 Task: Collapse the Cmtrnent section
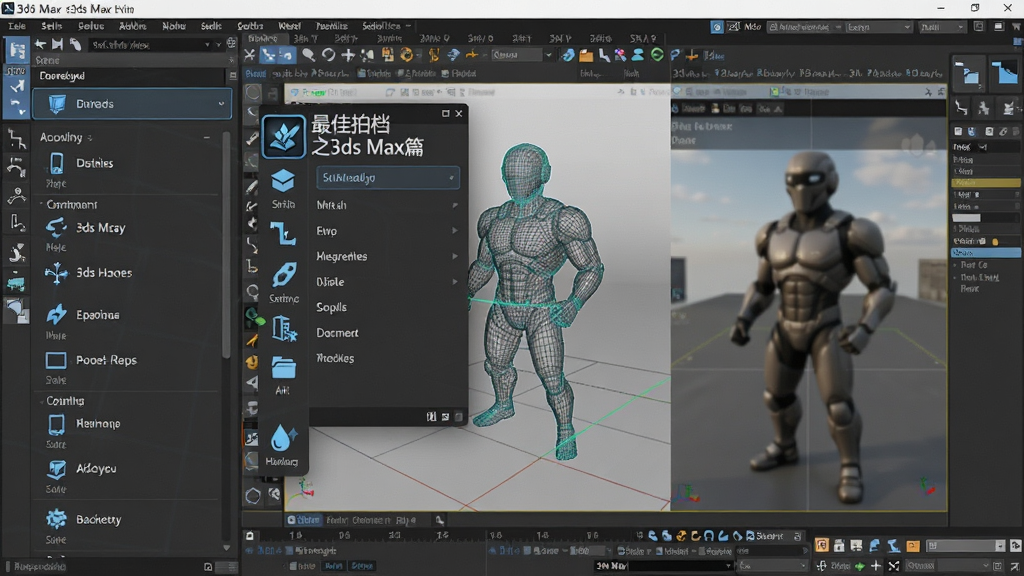pyautogui.click(x=41, y=204)
